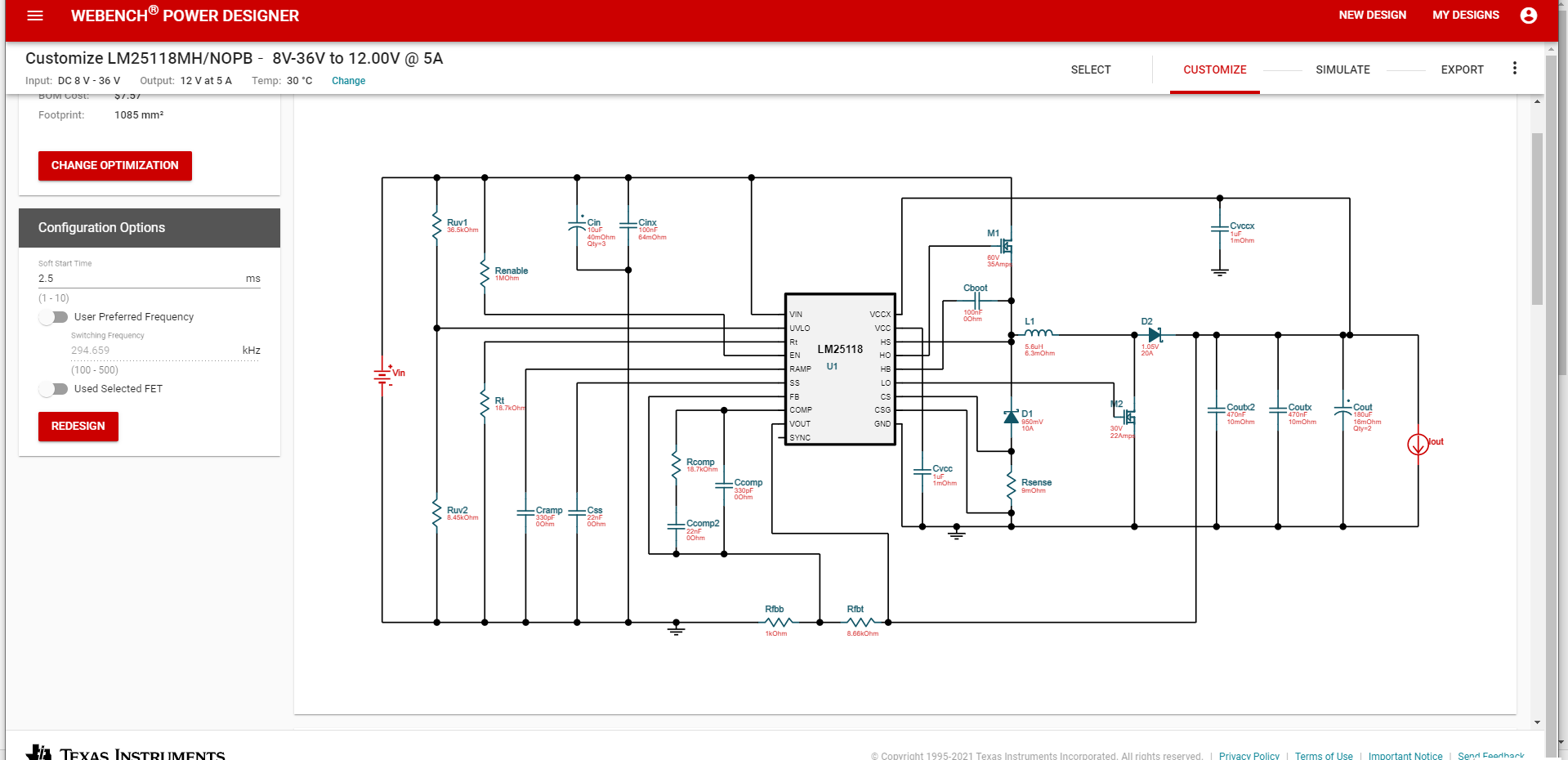
Task: Click the Change design inputs link
Action: 348,81
